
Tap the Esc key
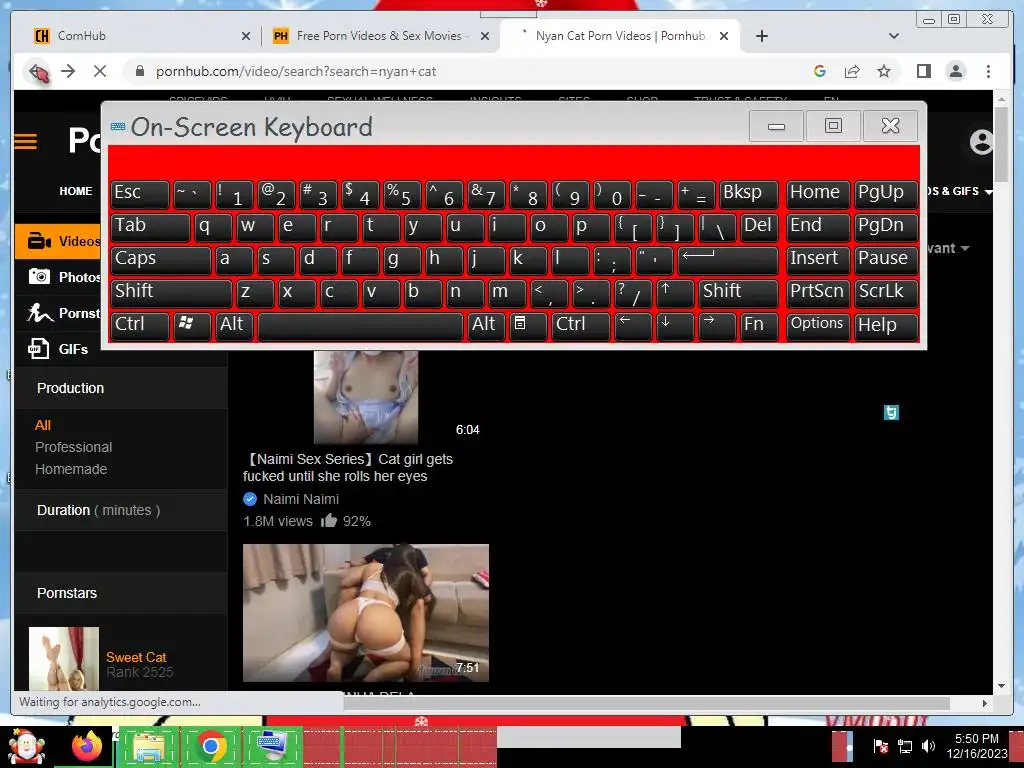[x=140, y=193]
